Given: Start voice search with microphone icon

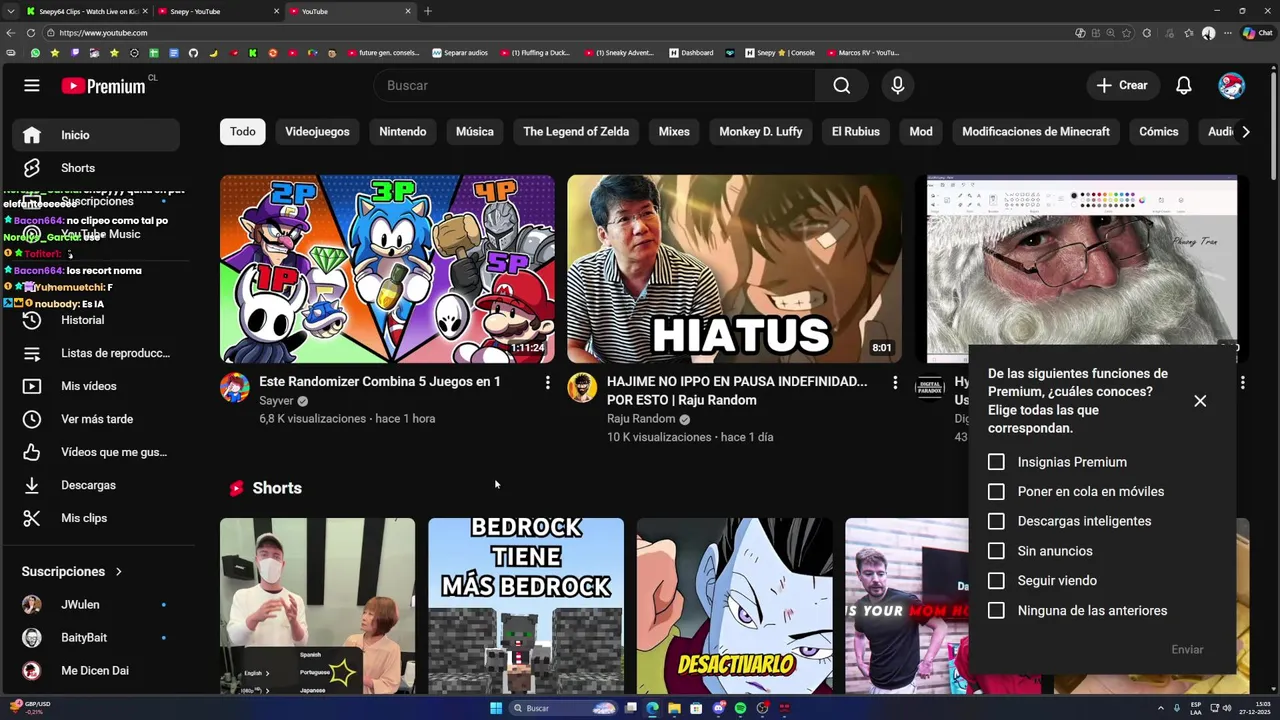Looking at the screenshot, I should click(x=898, y=86).
